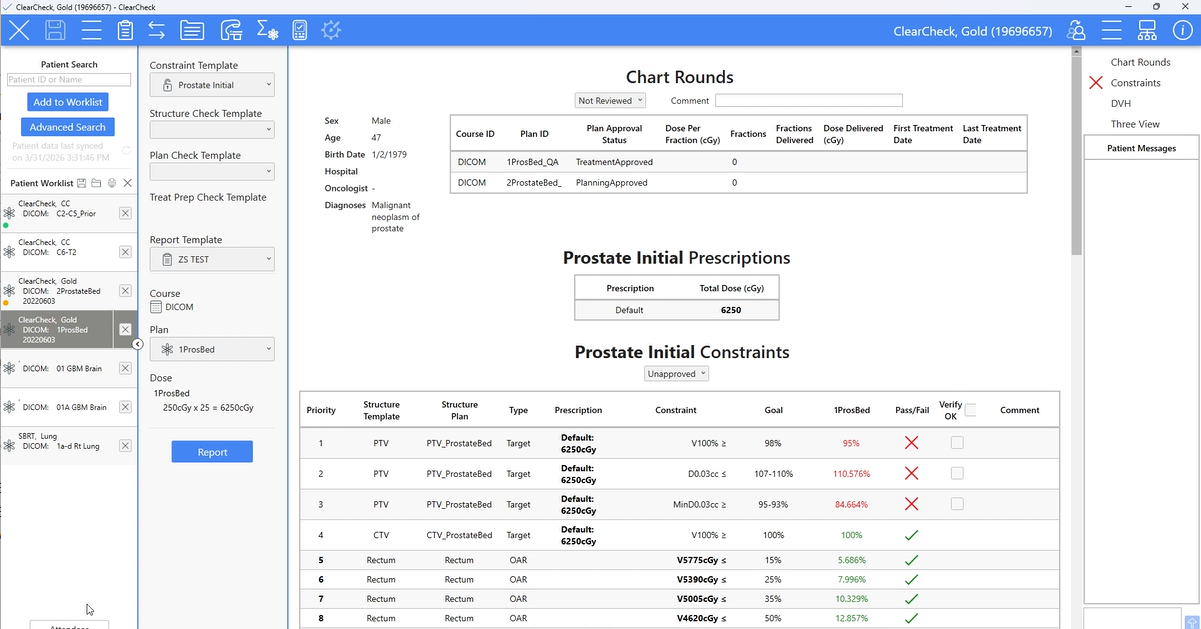Viewport: 1201px width, 629px height.
Task: Enable Verify OK for the PTV V100% constraint
Action: pos(956,443)
